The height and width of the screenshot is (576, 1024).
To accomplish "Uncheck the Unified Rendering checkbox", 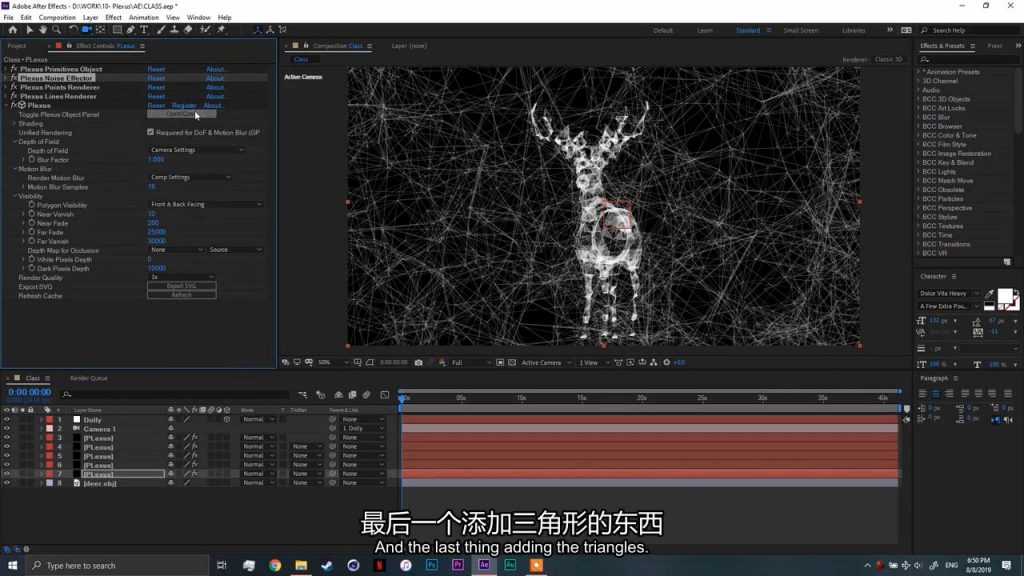I will coord(151,132).
